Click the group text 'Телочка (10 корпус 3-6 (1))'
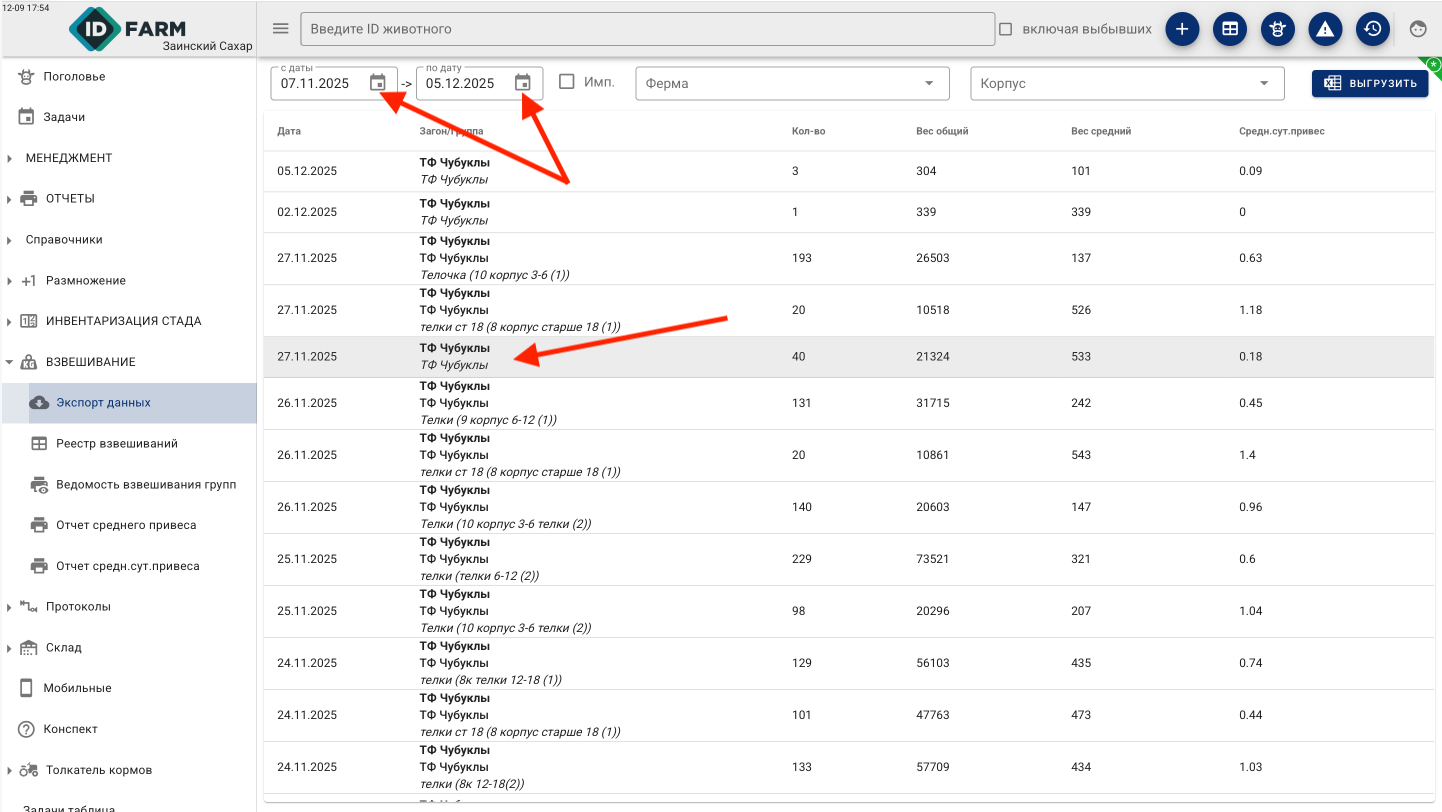1442x812 pixels. pyautogui.click(x=495, y=275)
